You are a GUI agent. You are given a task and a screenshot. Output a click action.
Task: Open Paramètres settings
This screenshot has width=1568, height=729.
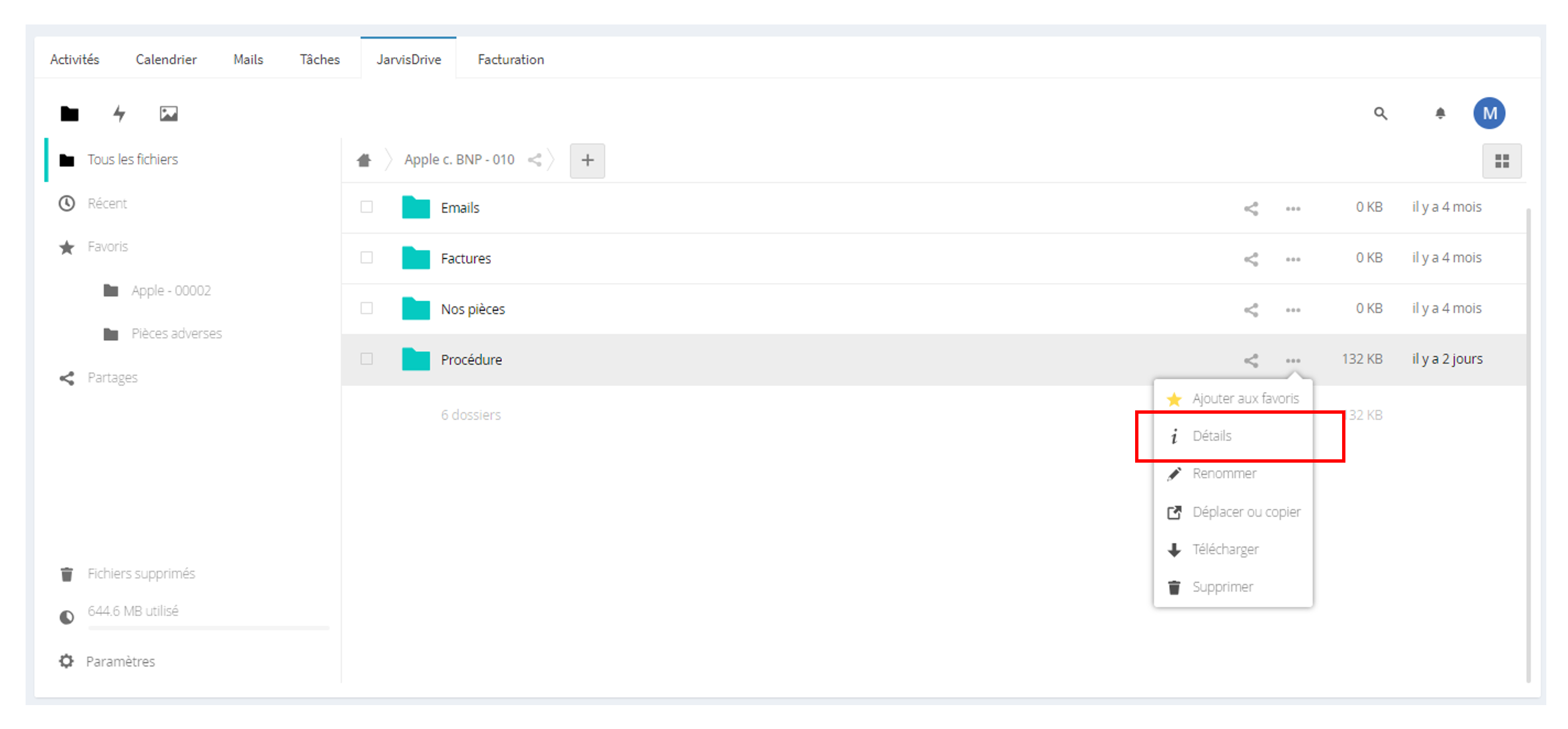click(107, 662)
